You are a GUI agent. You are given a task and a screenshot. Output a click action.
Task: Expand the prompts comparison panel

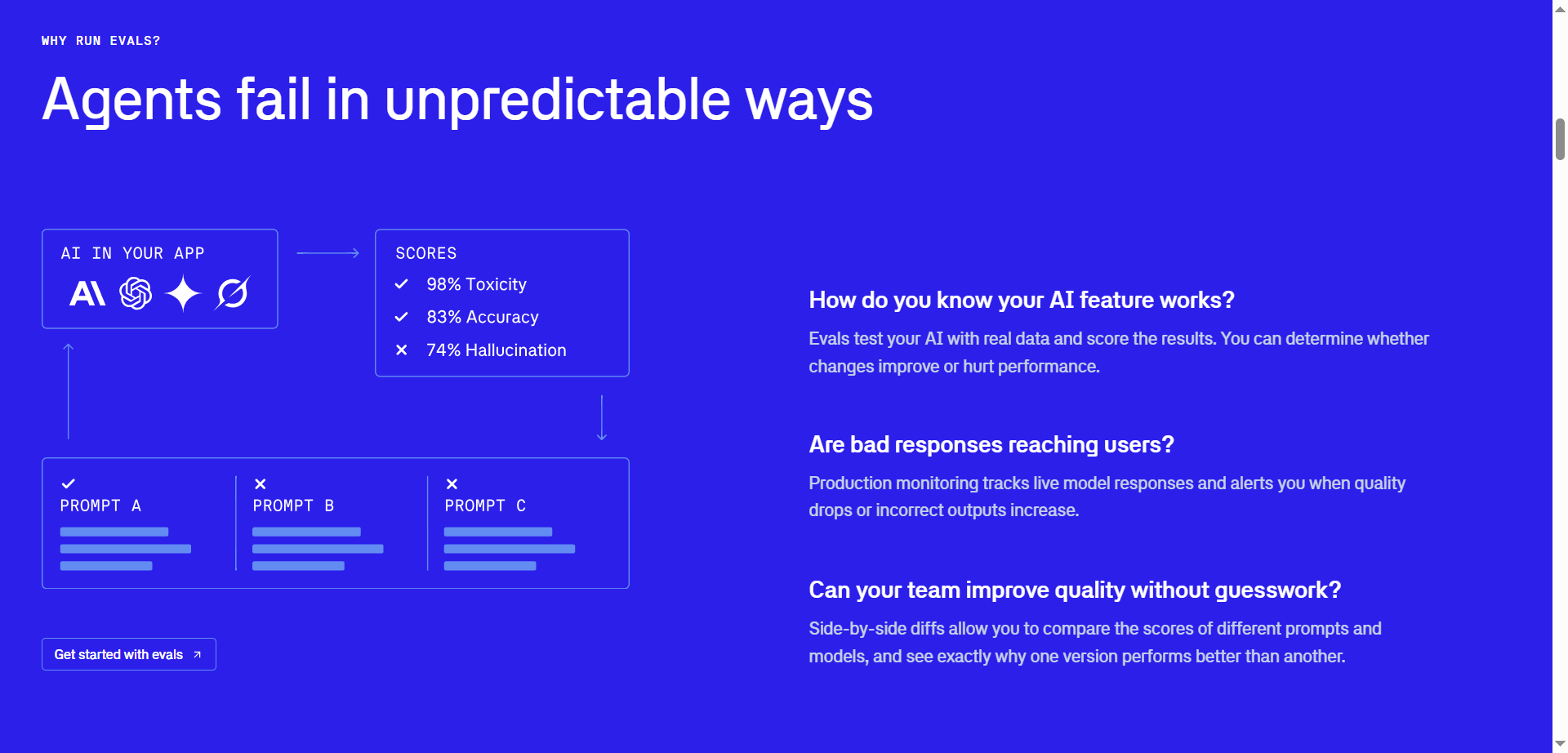(335, 523)
